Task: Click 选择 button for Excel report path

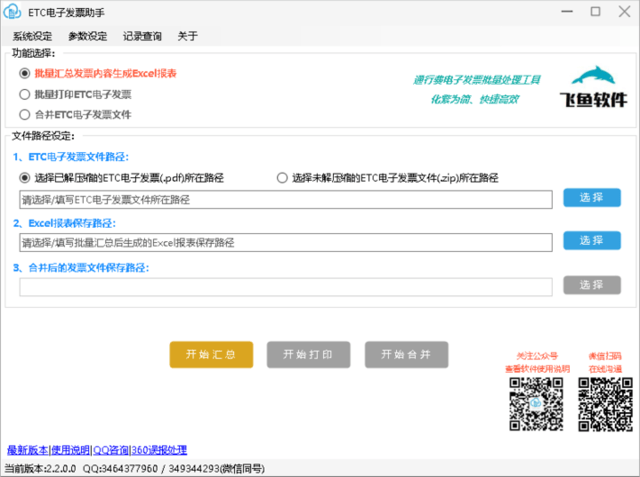Action: click(592, 241)
